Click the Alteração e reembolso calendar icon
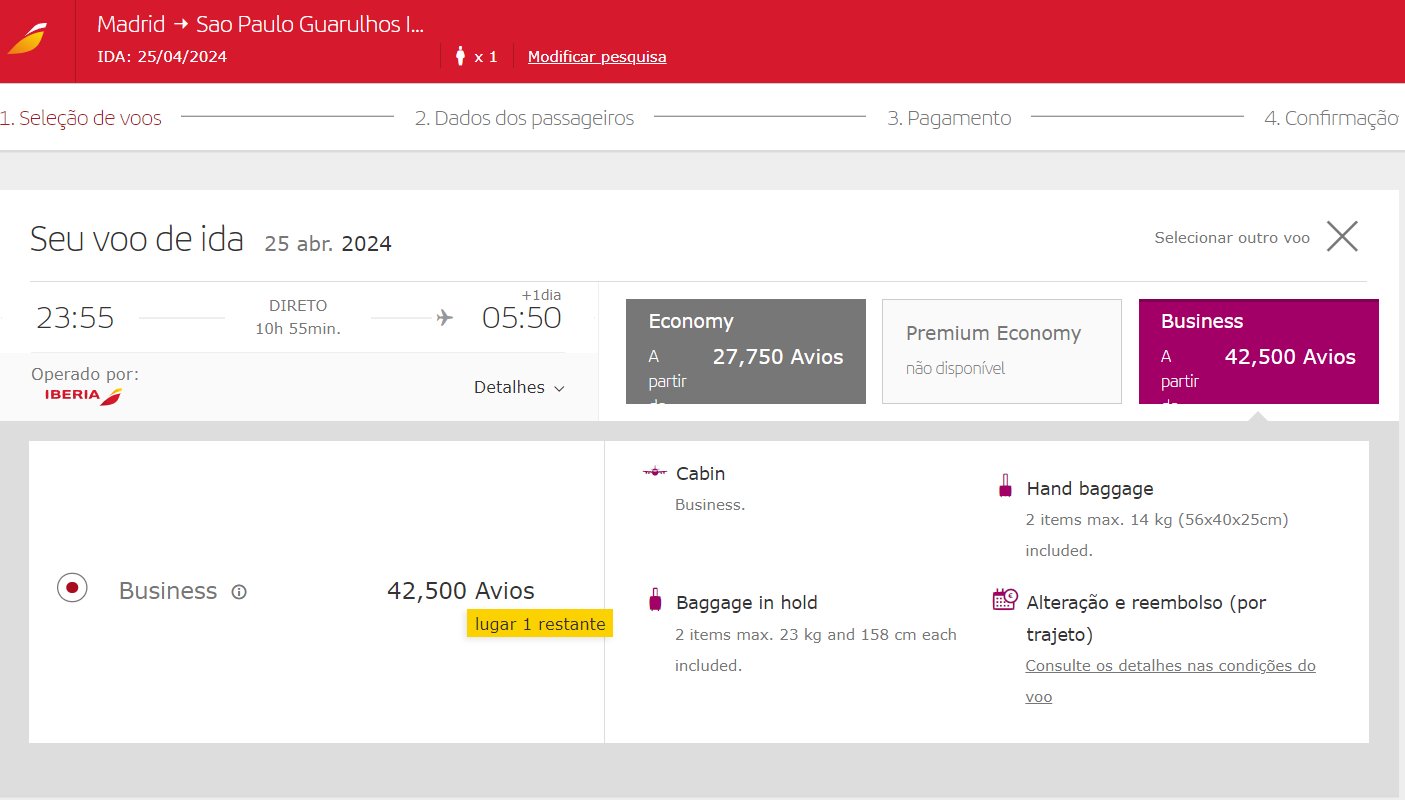1405x800 pixels. [1004, 600]
